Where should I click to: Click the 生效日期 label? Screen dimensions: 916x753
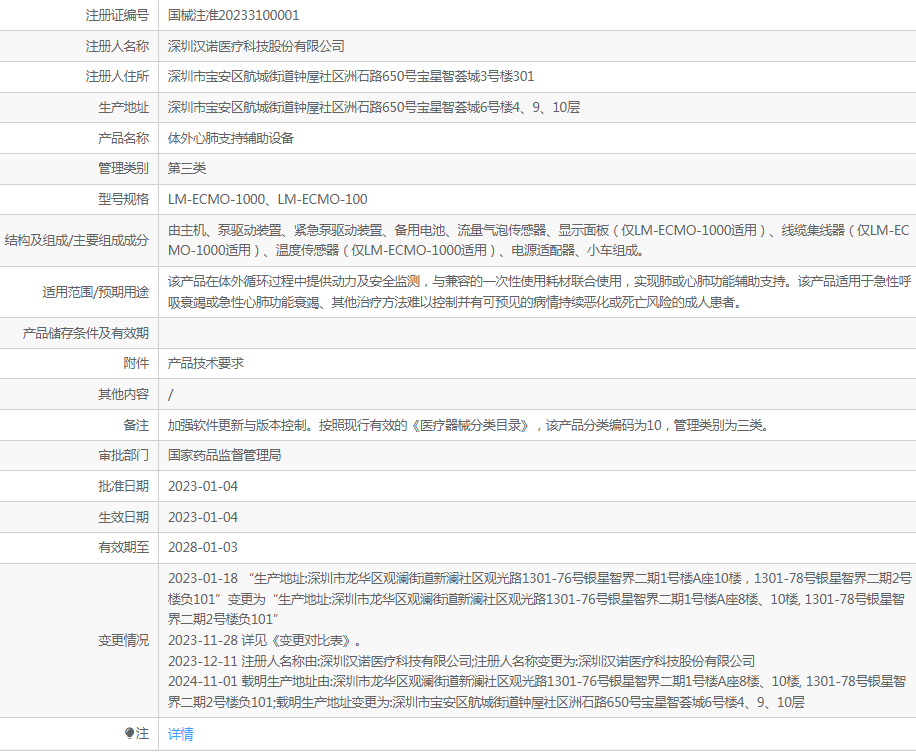click(123, 518)
